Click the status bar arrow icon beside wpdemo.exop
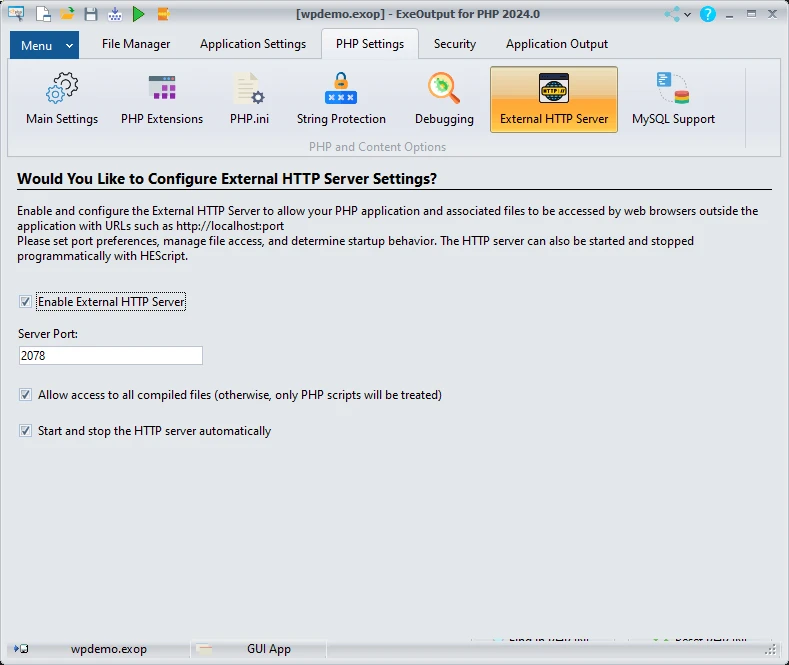Image resolution: width=789 pixels, height=665 pixels. point(21,649)
